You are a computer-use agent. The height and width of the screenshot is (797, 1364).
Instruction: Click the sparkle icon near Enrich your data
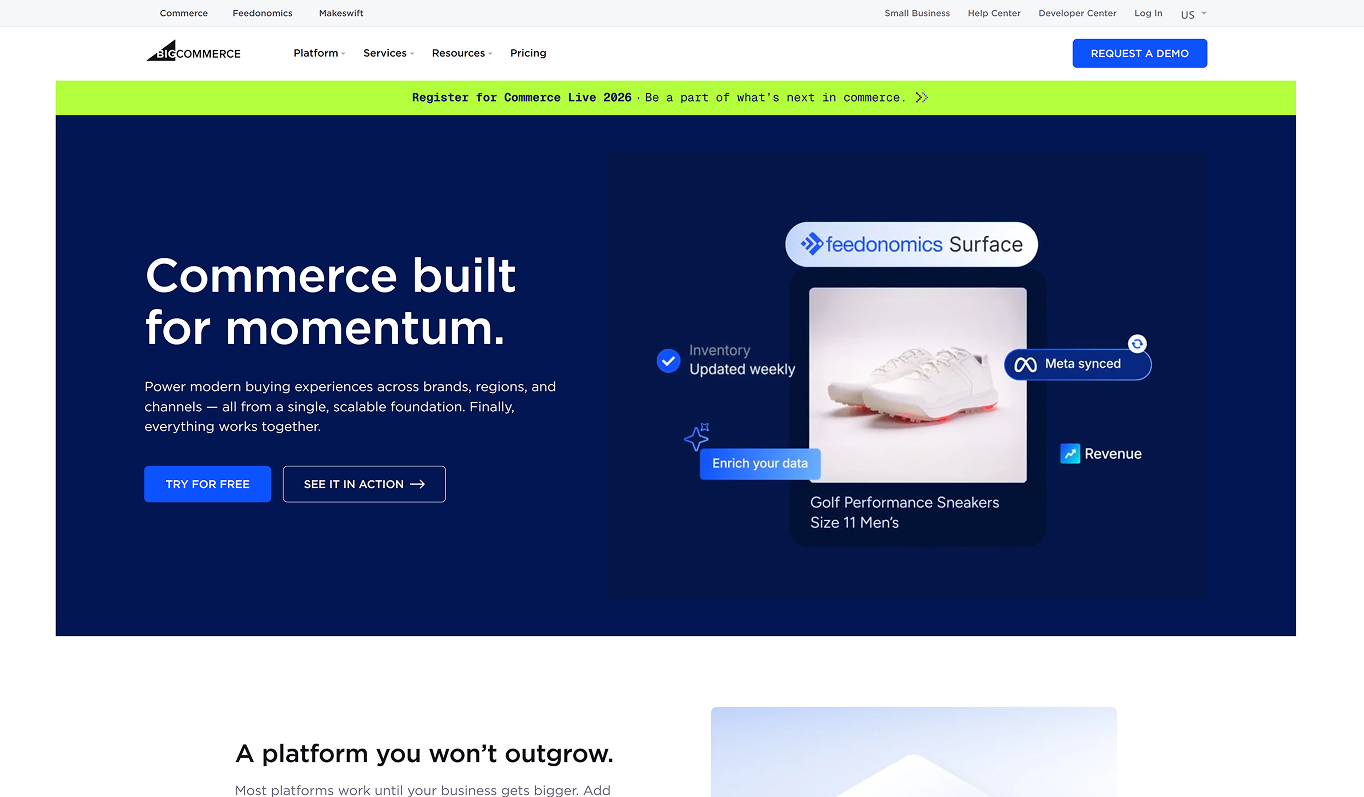click(697, 437)
